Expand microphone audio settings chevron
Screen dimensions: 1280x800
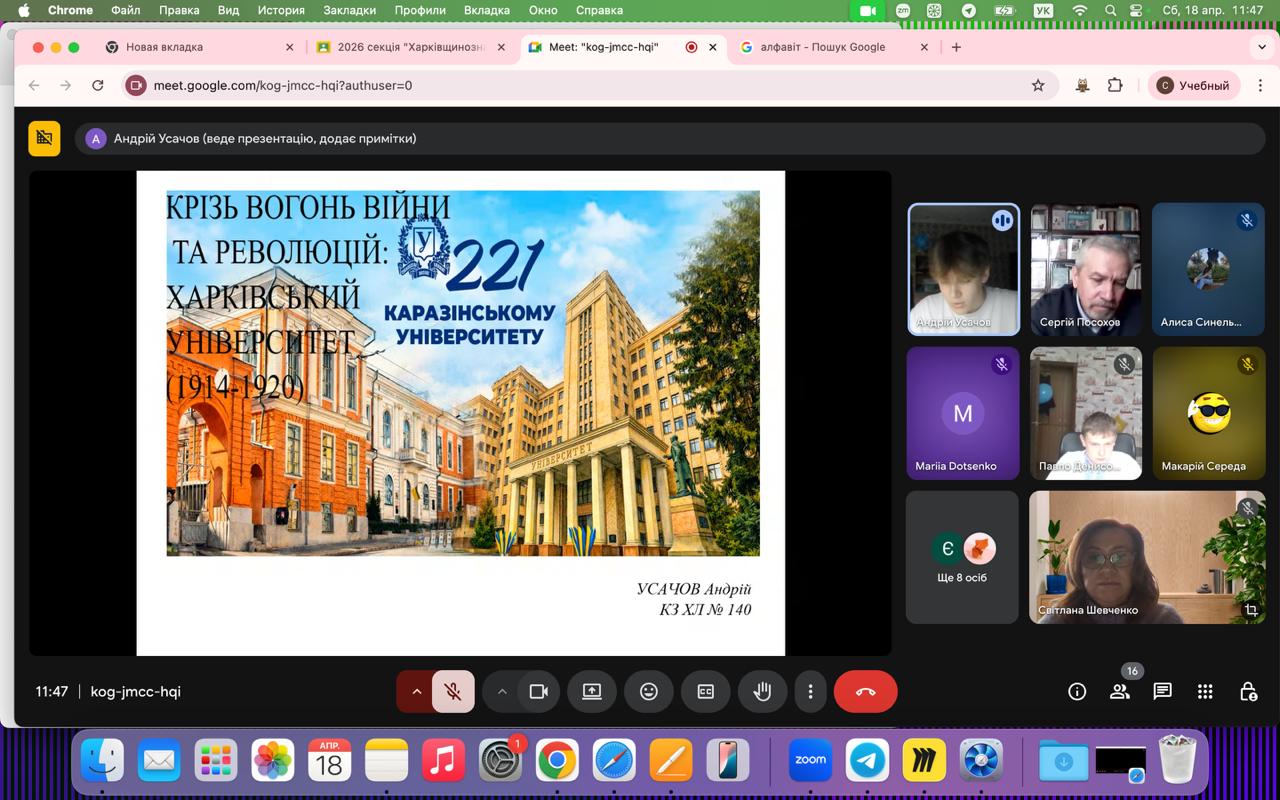point(416,692)
